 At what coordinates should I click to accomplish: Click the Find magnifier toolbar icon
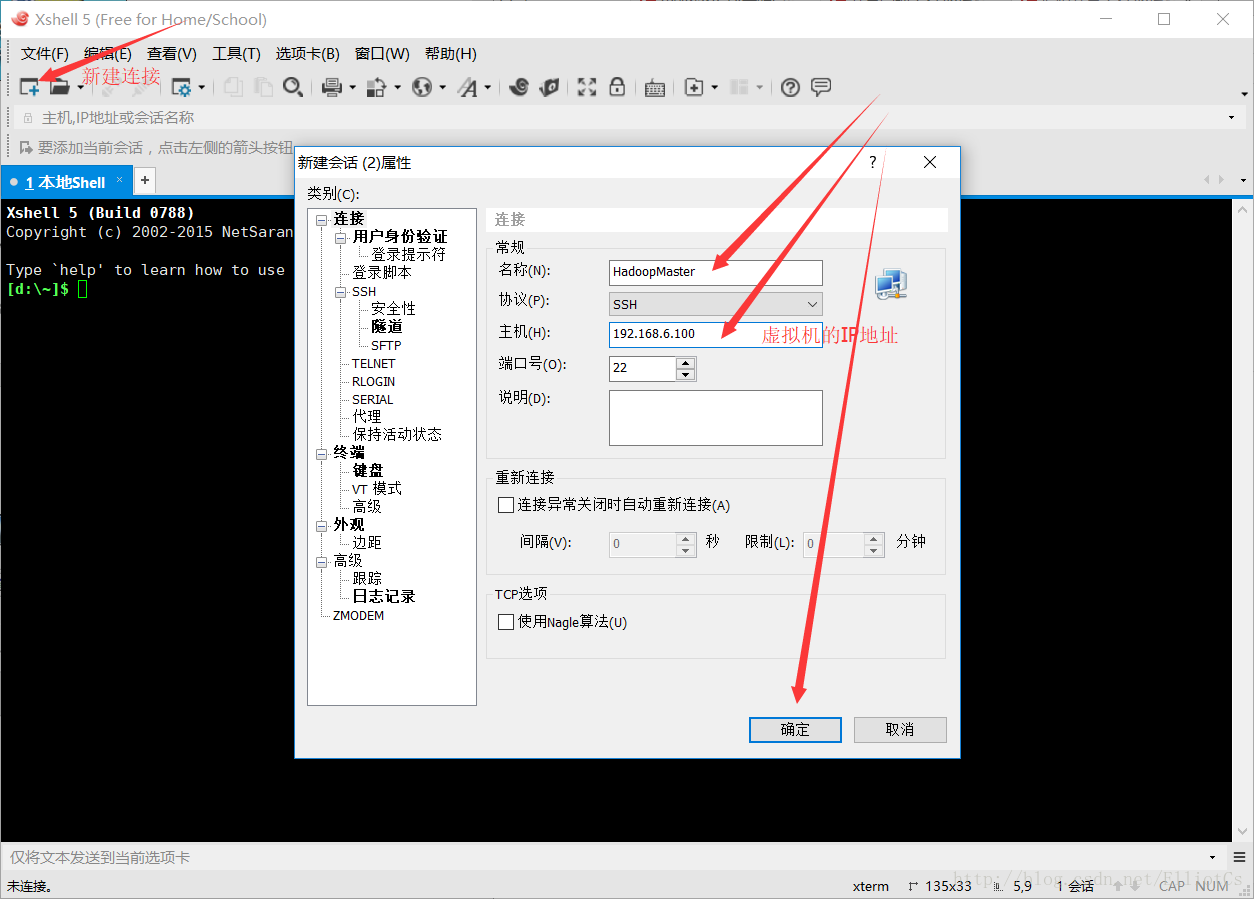click(292, 87)
